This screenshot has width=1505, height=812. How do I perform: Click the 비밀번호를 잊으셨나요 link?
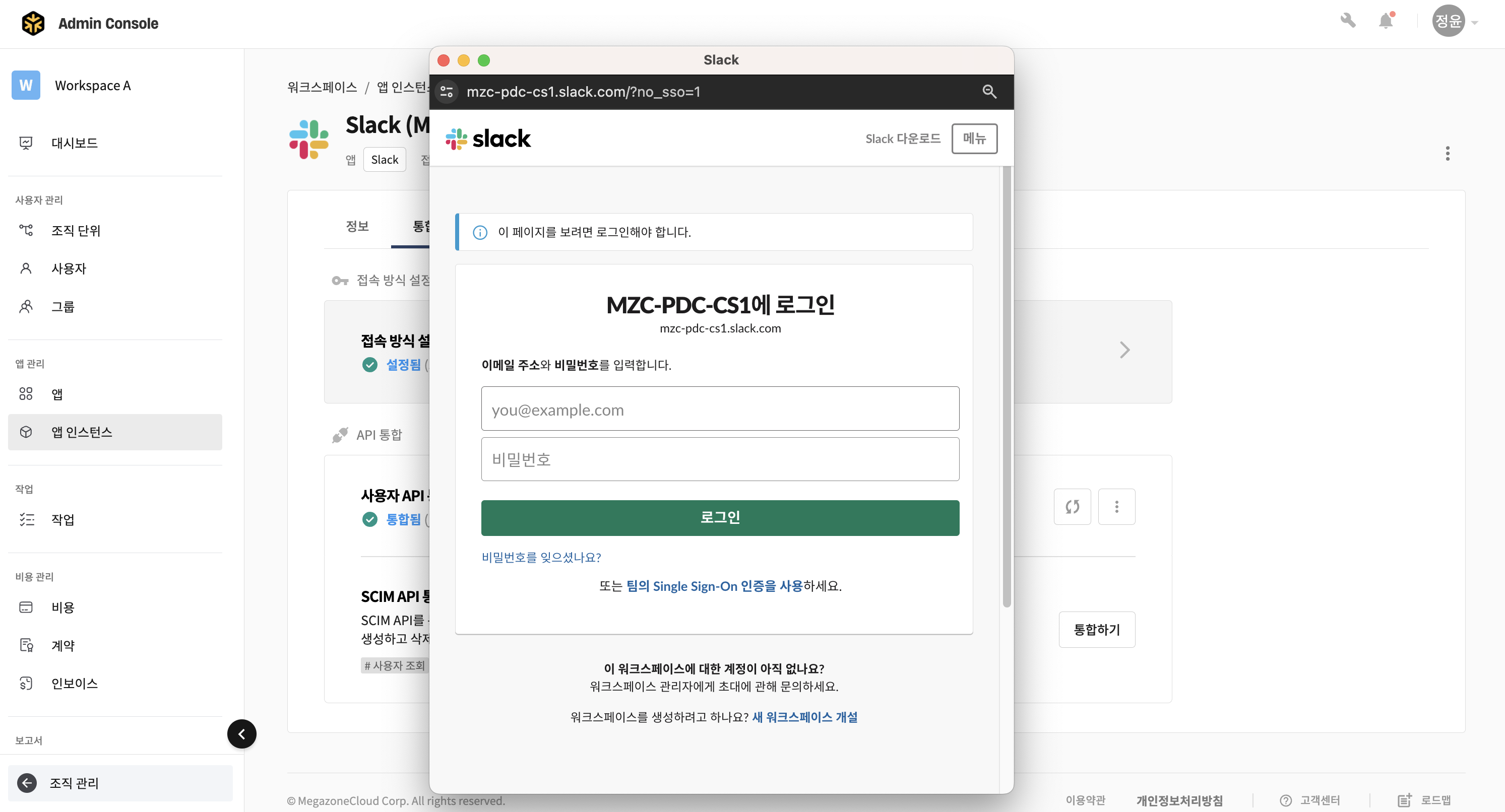point(541,557)
